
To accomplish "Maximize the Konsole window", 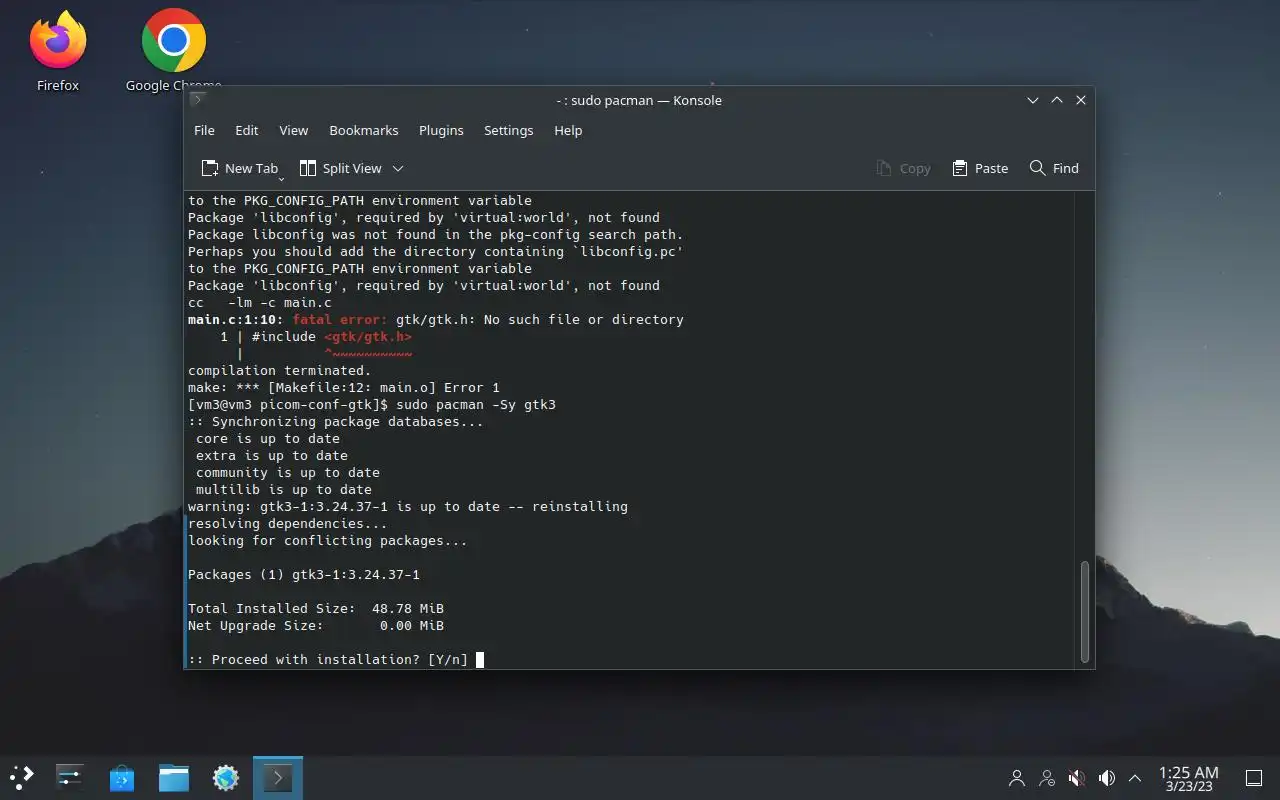I will [x=1057, y=100].
